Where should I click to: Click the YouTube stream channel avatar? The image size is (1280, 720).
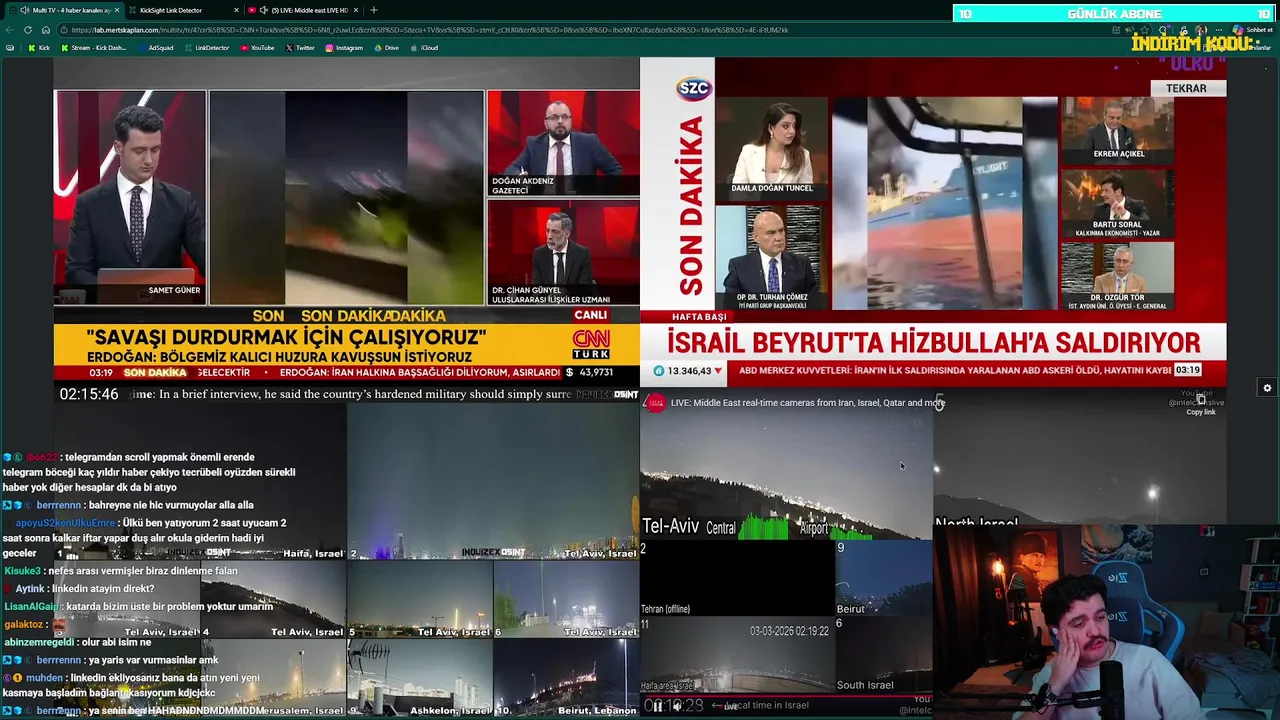(655, 403)
